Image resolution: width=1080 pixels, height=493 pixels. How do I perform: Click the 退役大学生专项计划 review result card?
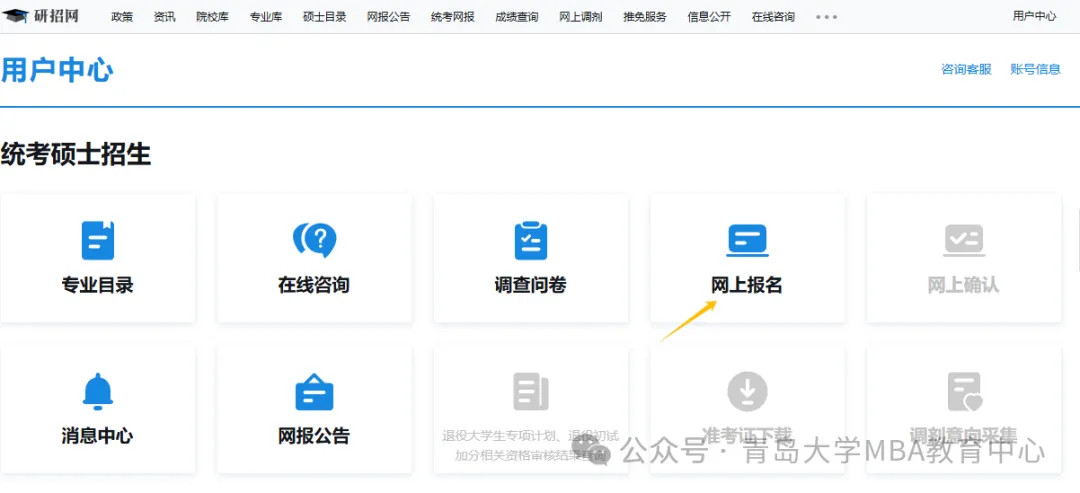click(530, 417)
